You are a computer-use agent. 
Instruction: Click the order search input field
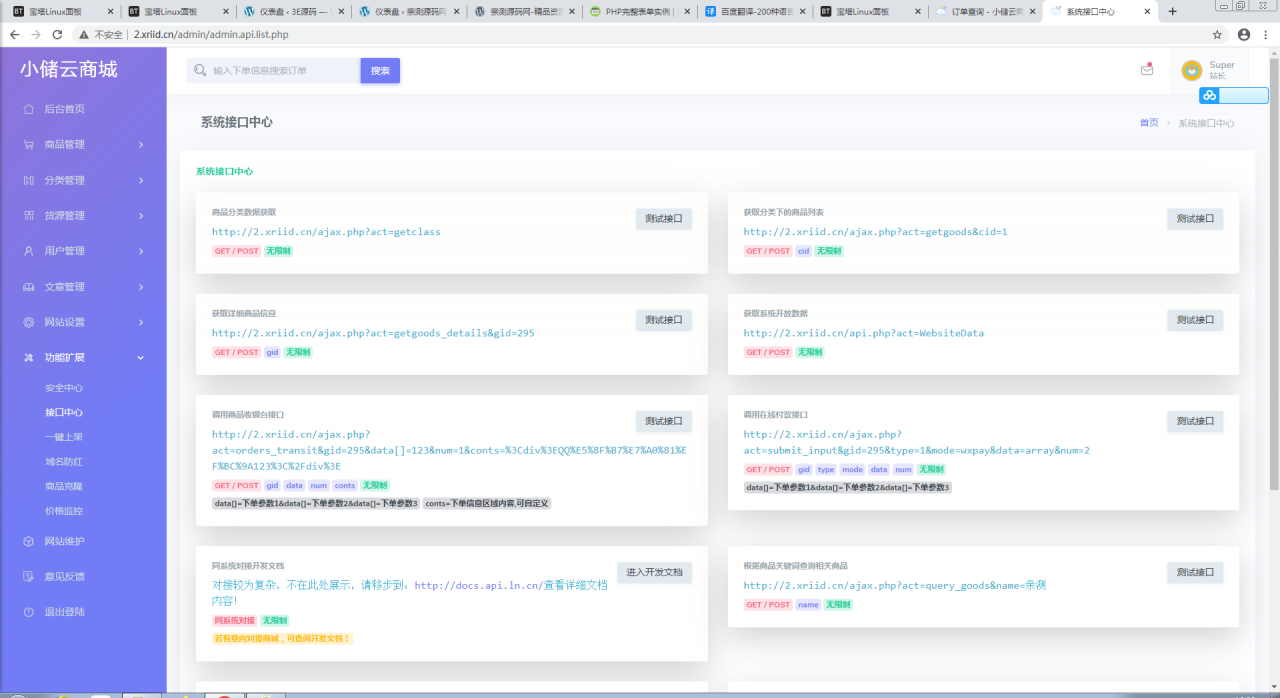[284, 71]
